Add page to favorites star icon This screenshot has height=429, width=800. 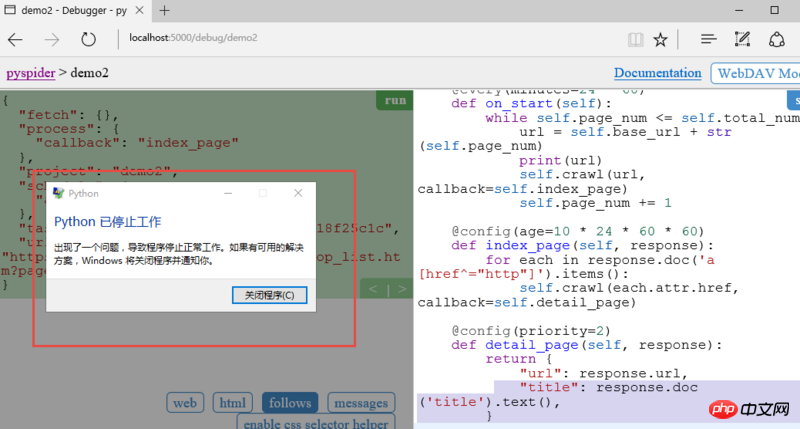[660, 40]
